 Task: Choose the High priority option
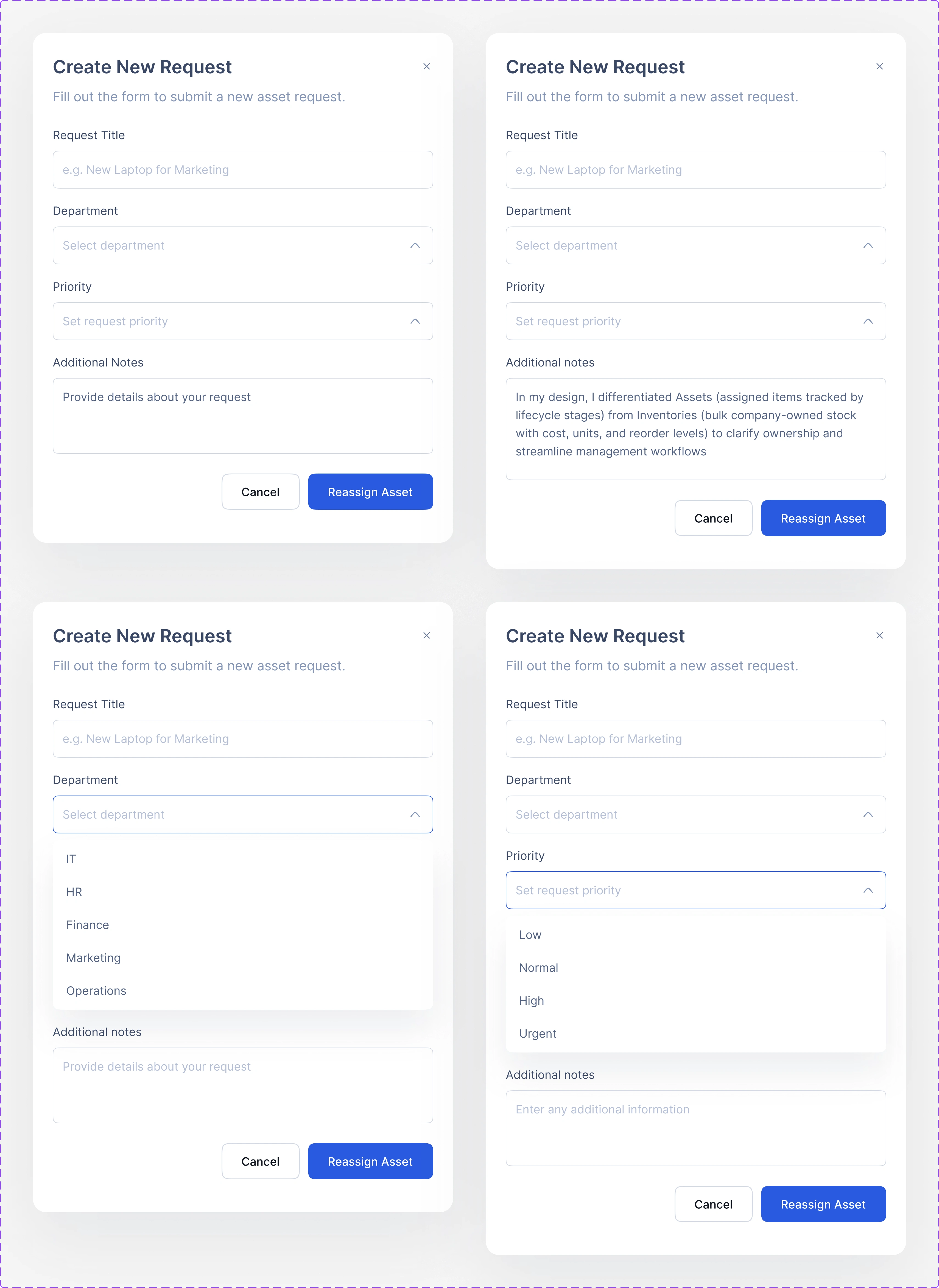(696, 1001)
